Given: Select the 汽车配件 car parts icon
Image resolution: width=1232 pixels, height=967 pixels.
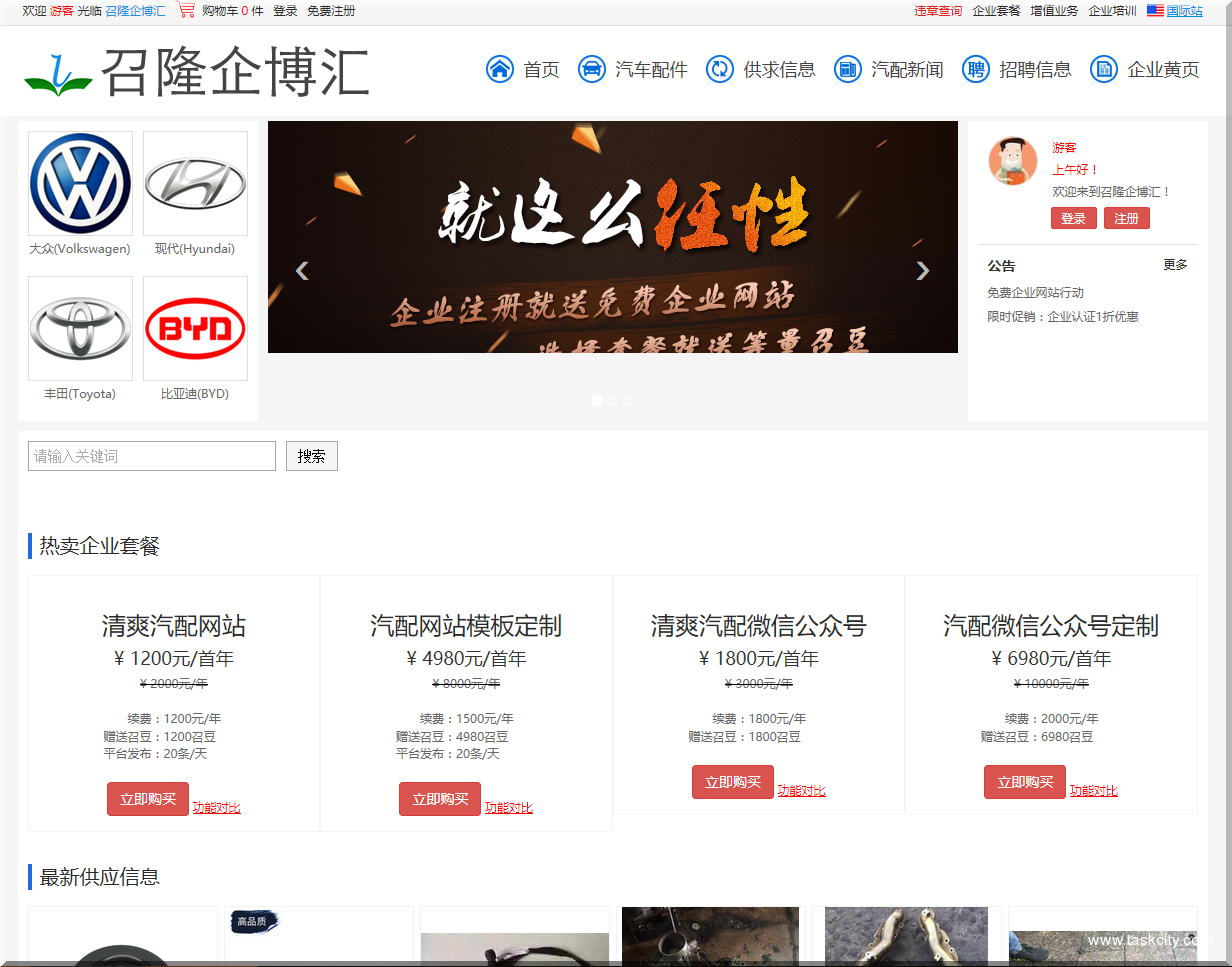Looking at the screenshot, I should pos(592,70).
